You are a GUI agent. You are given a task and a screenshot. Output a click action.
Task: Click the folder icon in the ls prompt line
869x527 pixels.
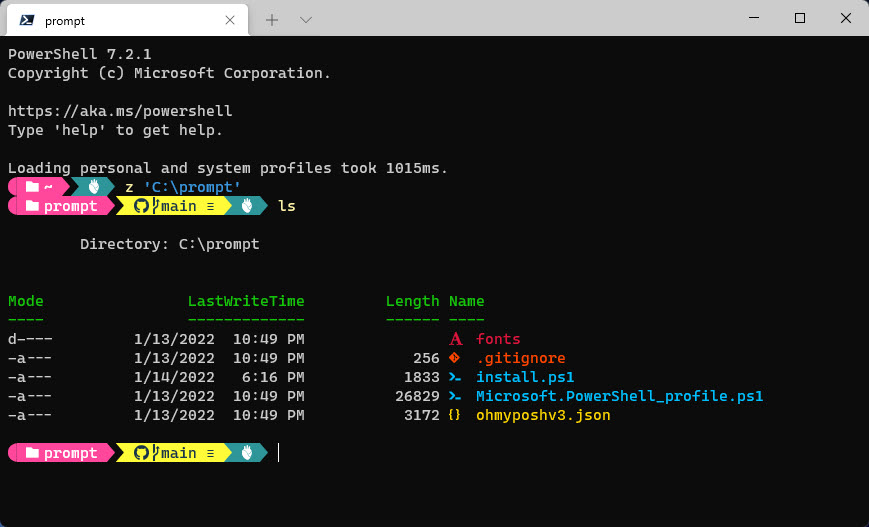(32, 206)
